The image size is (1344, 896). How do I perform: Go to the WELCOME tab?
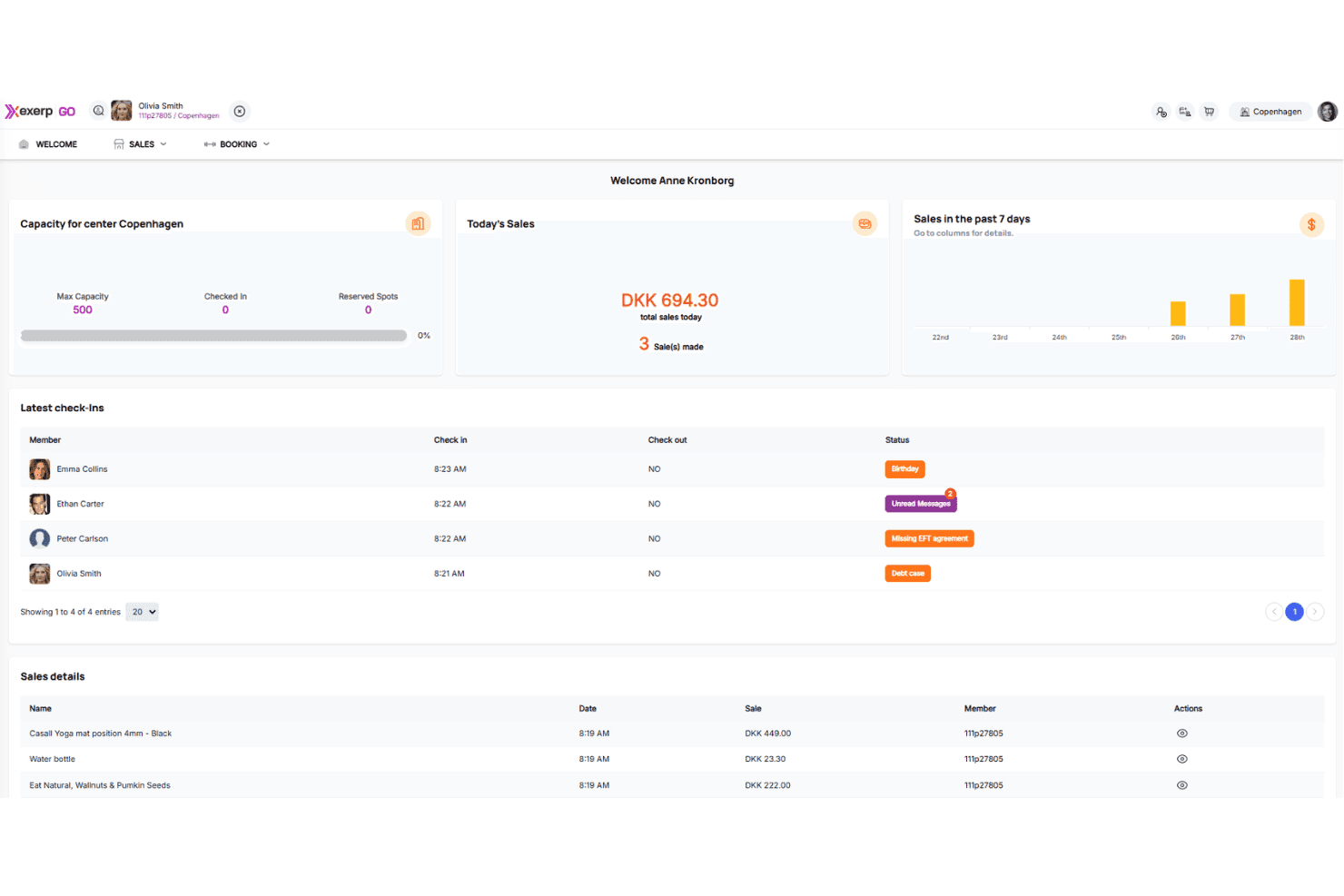pos(48,144)
